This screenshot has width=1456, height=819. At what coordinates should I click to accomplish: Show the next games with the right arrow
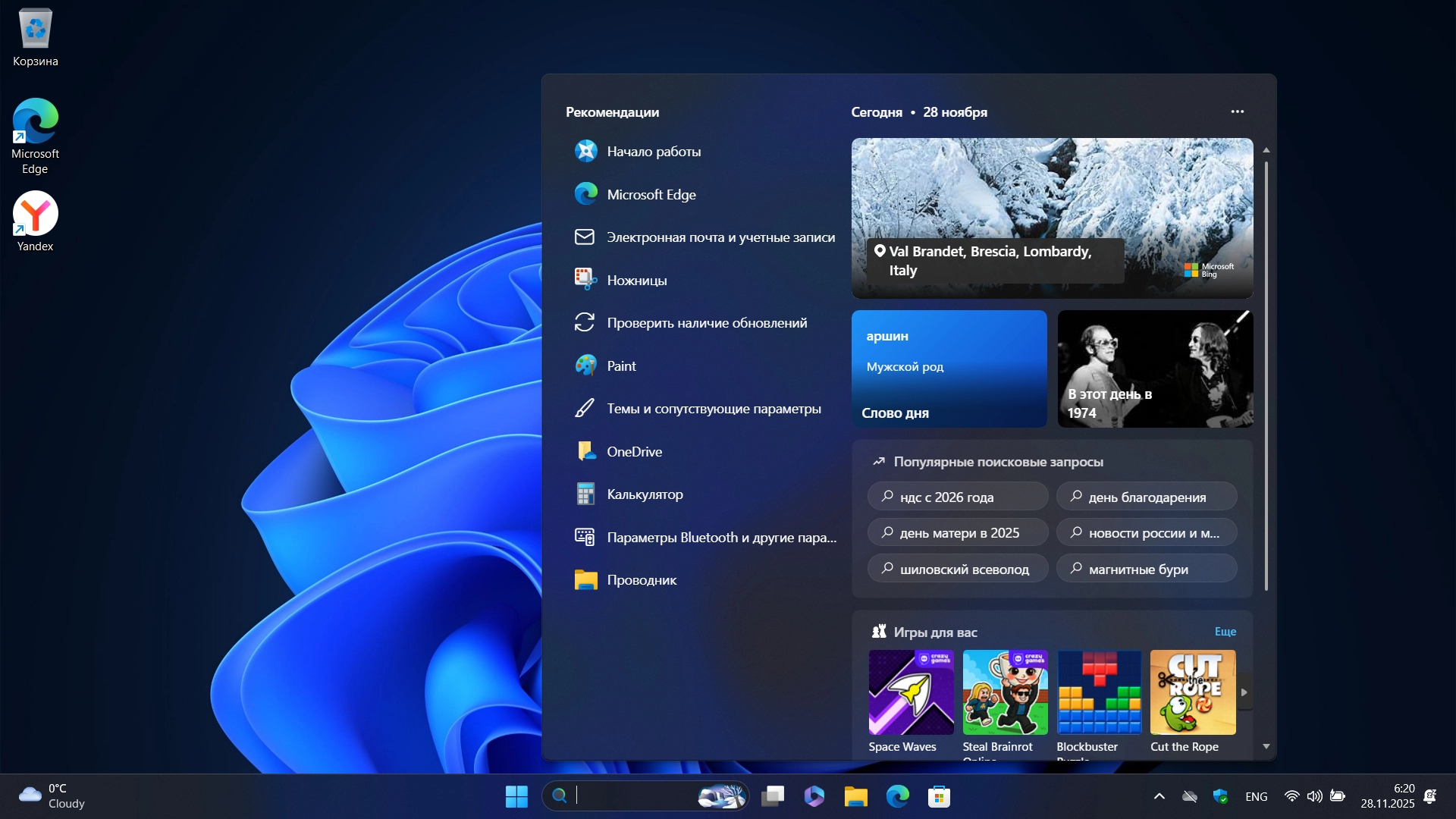(1244, 692)
